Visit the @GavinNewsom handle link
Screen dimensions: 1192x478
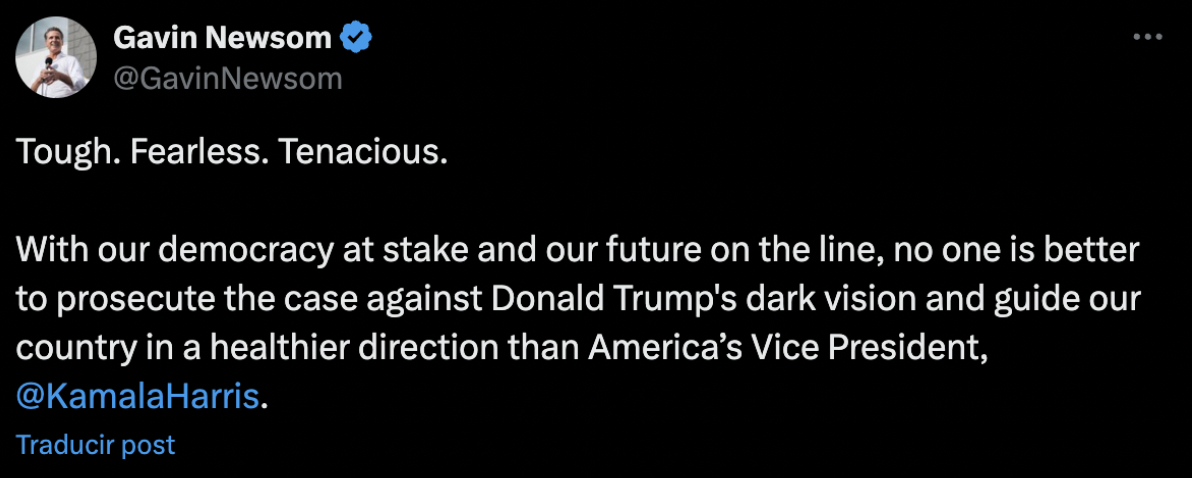[228, 77]
